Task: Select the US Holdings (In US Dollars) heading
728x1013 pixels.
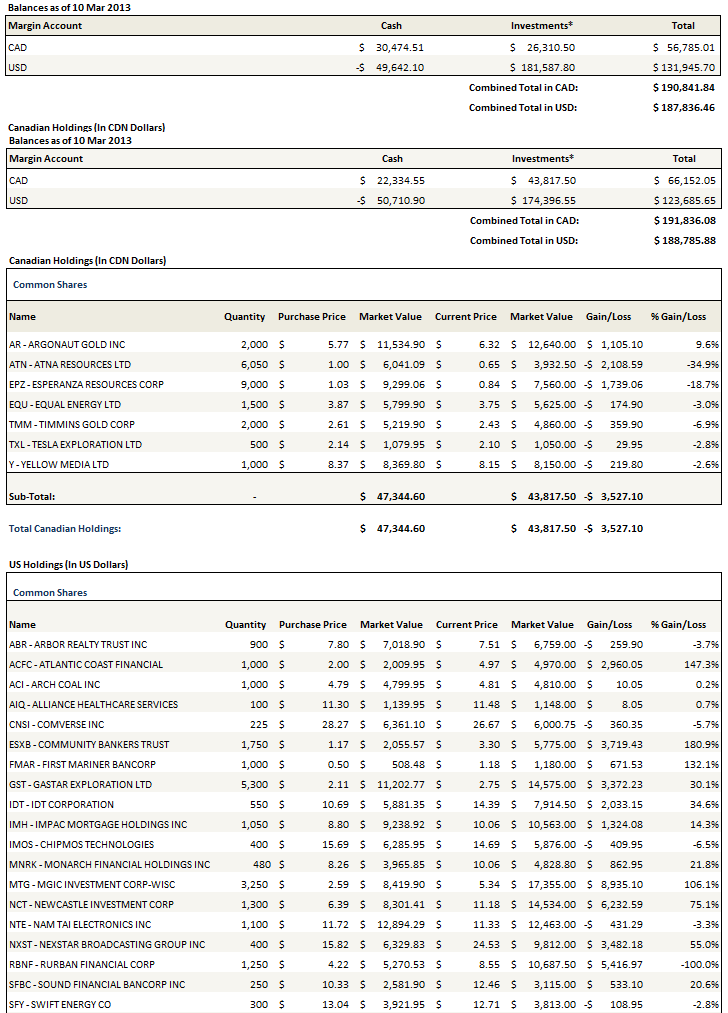Action: (x=68, y=565)
